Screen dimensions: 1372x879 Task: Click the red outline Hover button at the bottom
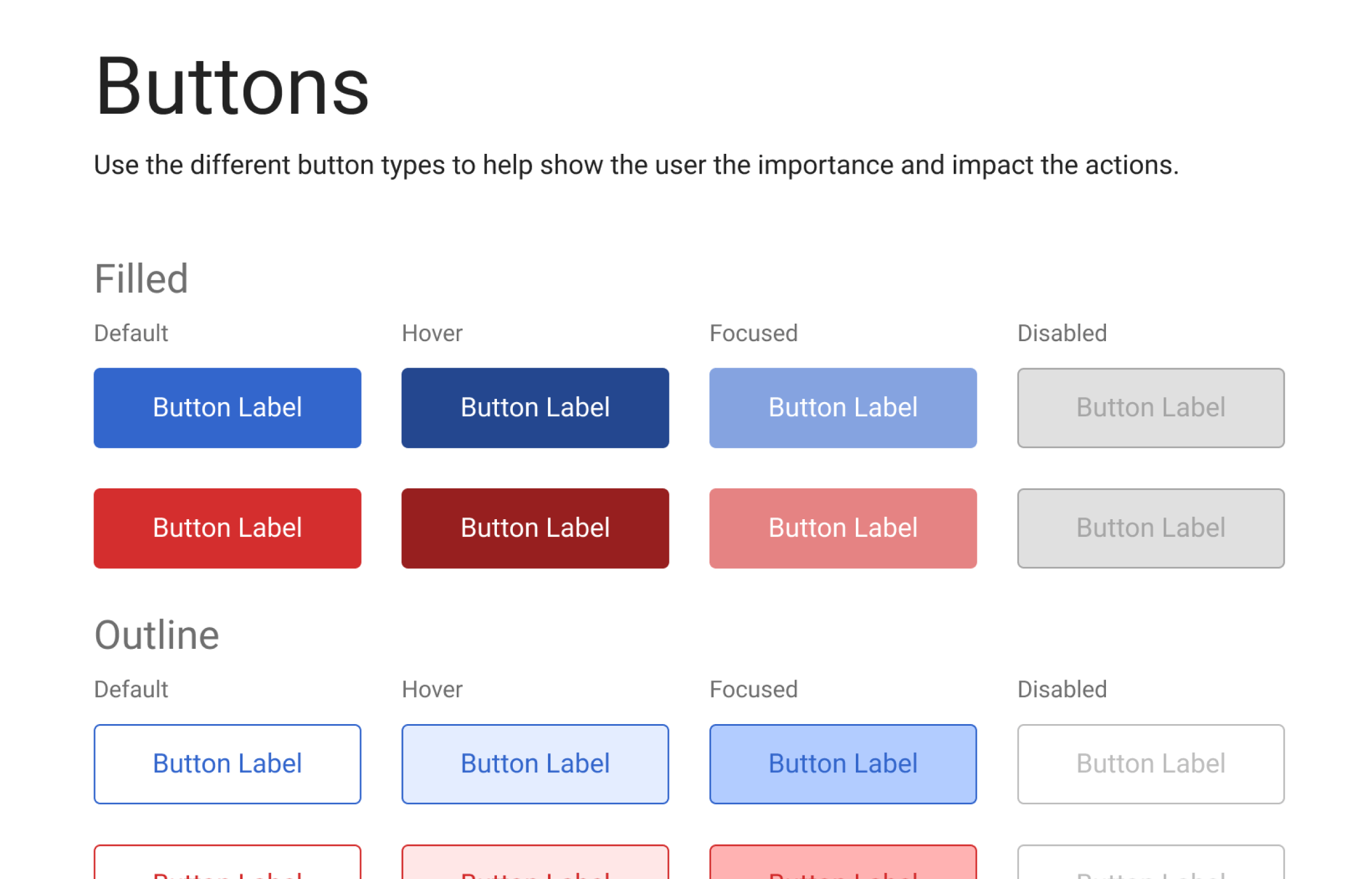pyautogui.click(x=534, y=867)
